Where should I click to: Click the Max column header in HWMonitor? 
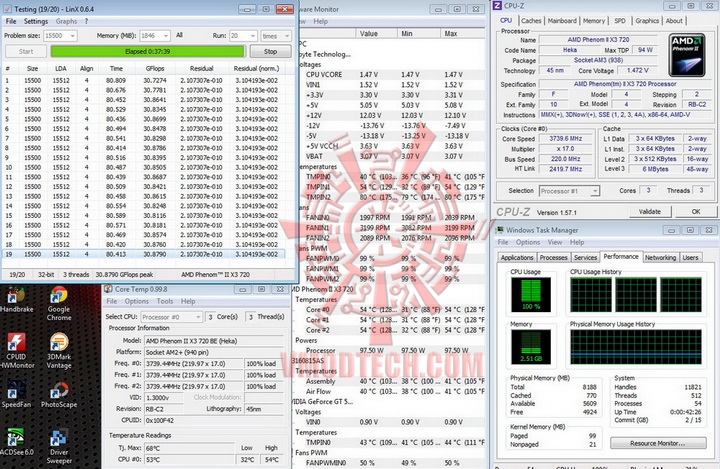pyautogui.click(x=463, y=34)
